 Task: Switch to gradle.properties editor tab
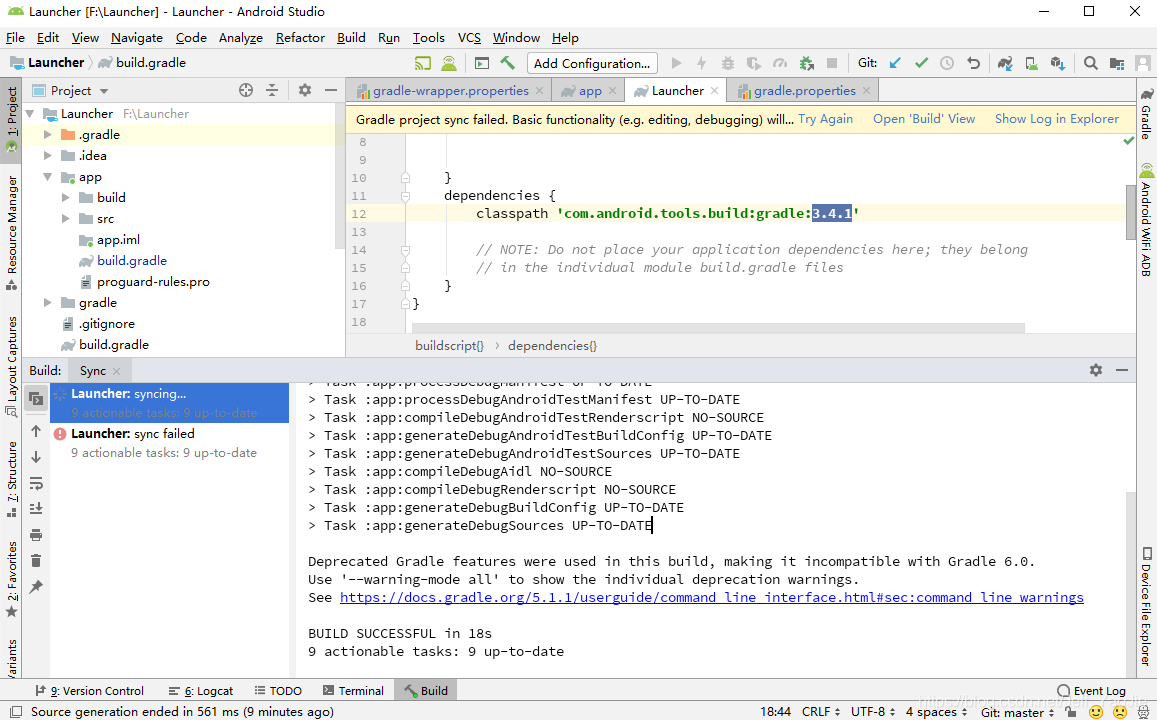pyautogui.click(x=804, y=91)
